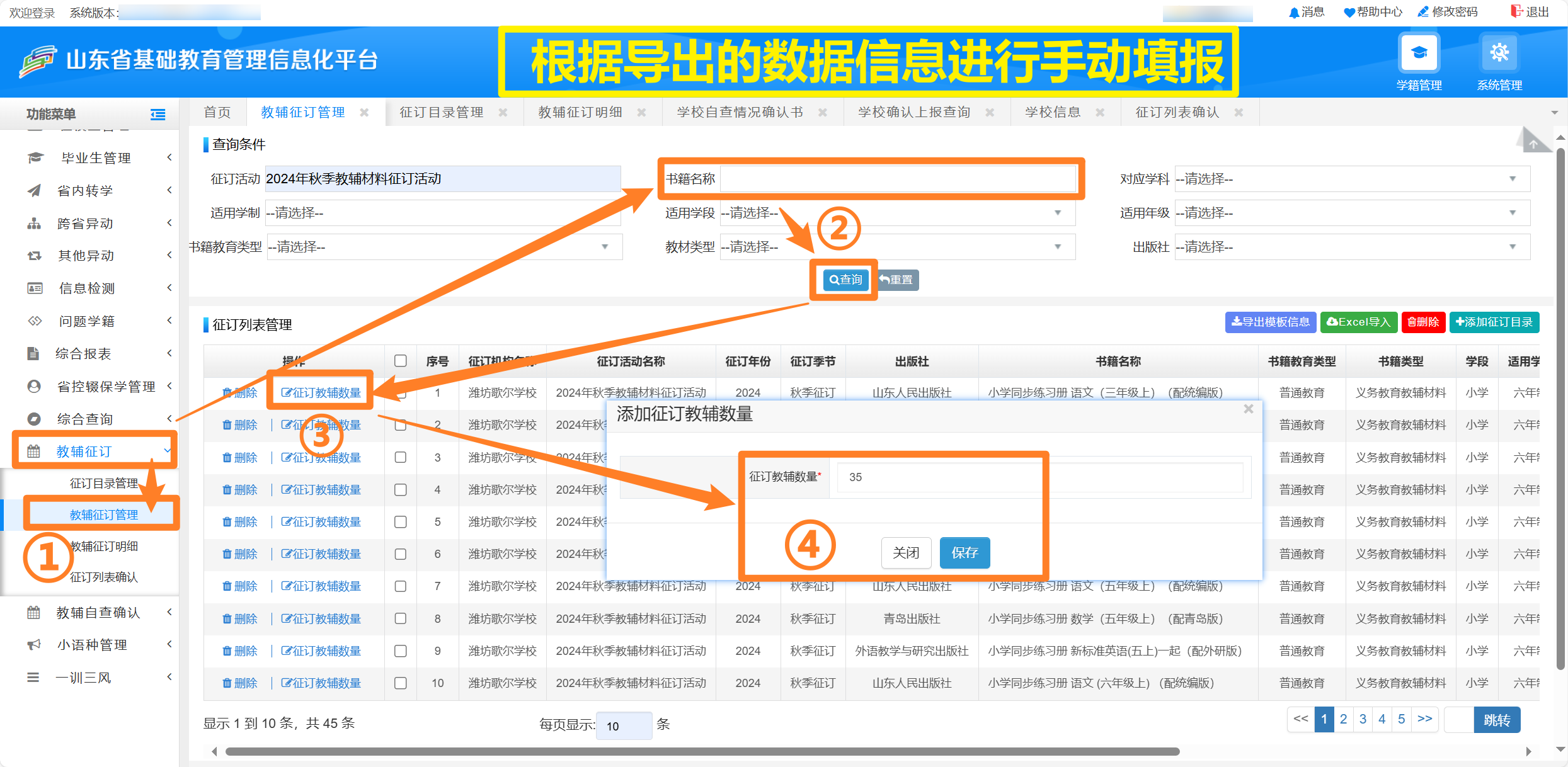Open the tab list overflow arrow

(1555, 113)
